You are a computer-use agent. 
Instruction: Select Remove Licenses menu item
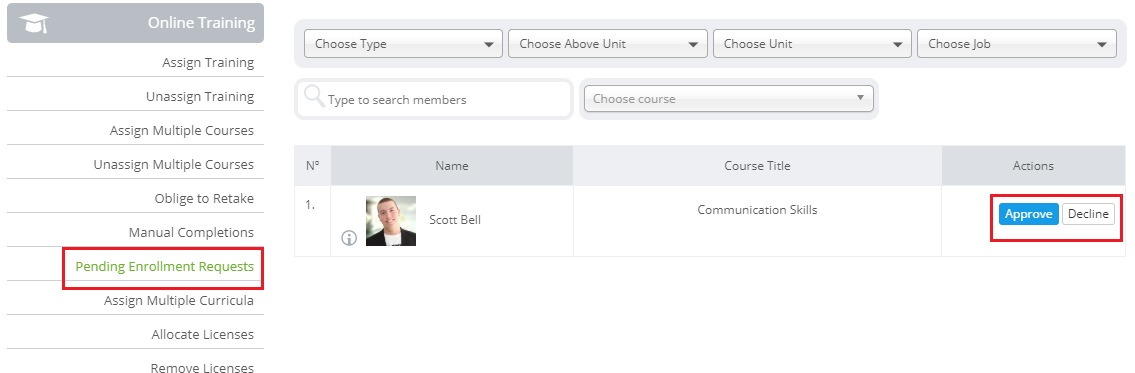tap(202, 368)
